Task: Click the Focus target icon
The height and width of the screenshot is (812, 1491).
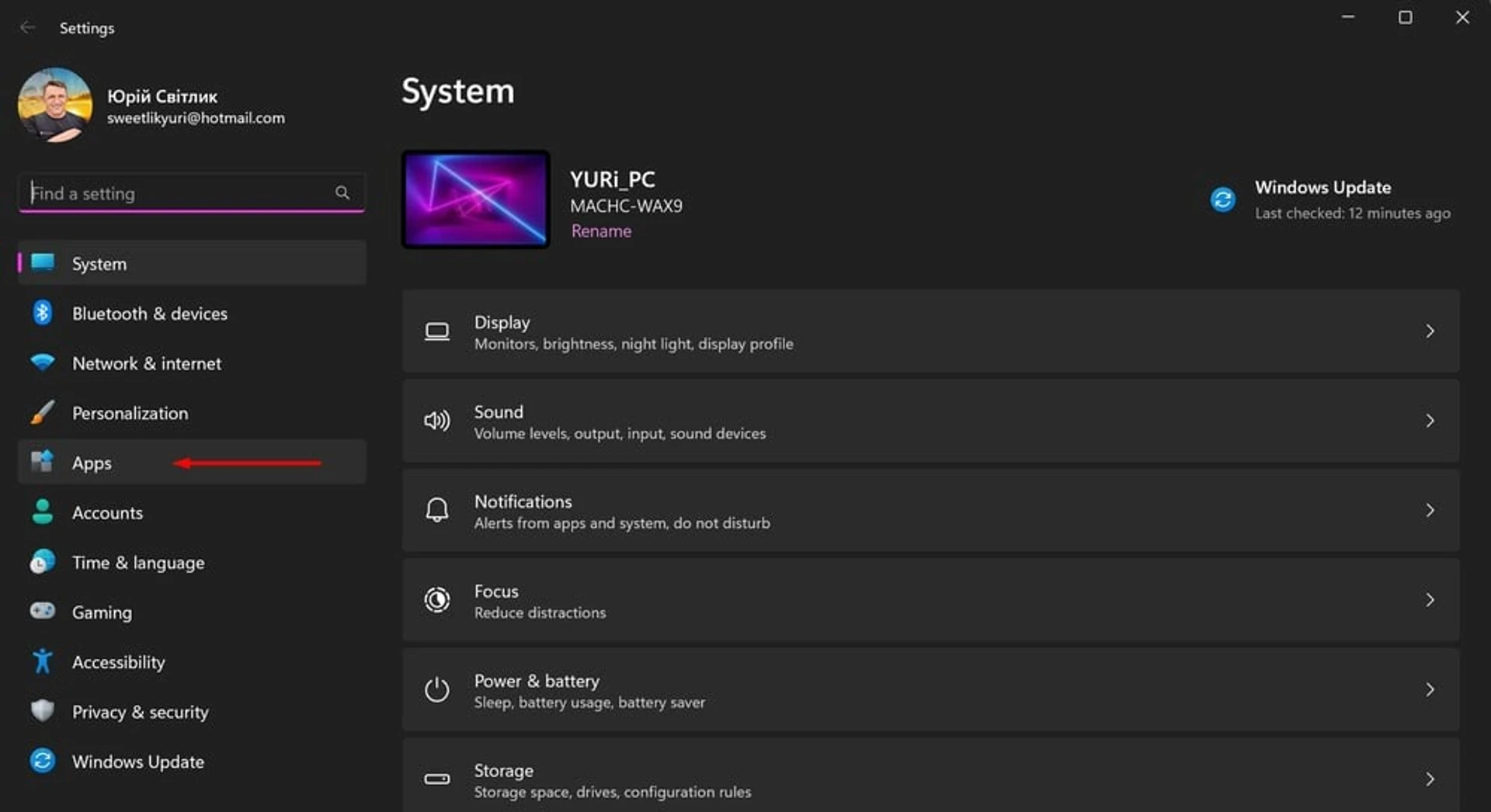Action: pyautogui.click(x=437, y=600)
